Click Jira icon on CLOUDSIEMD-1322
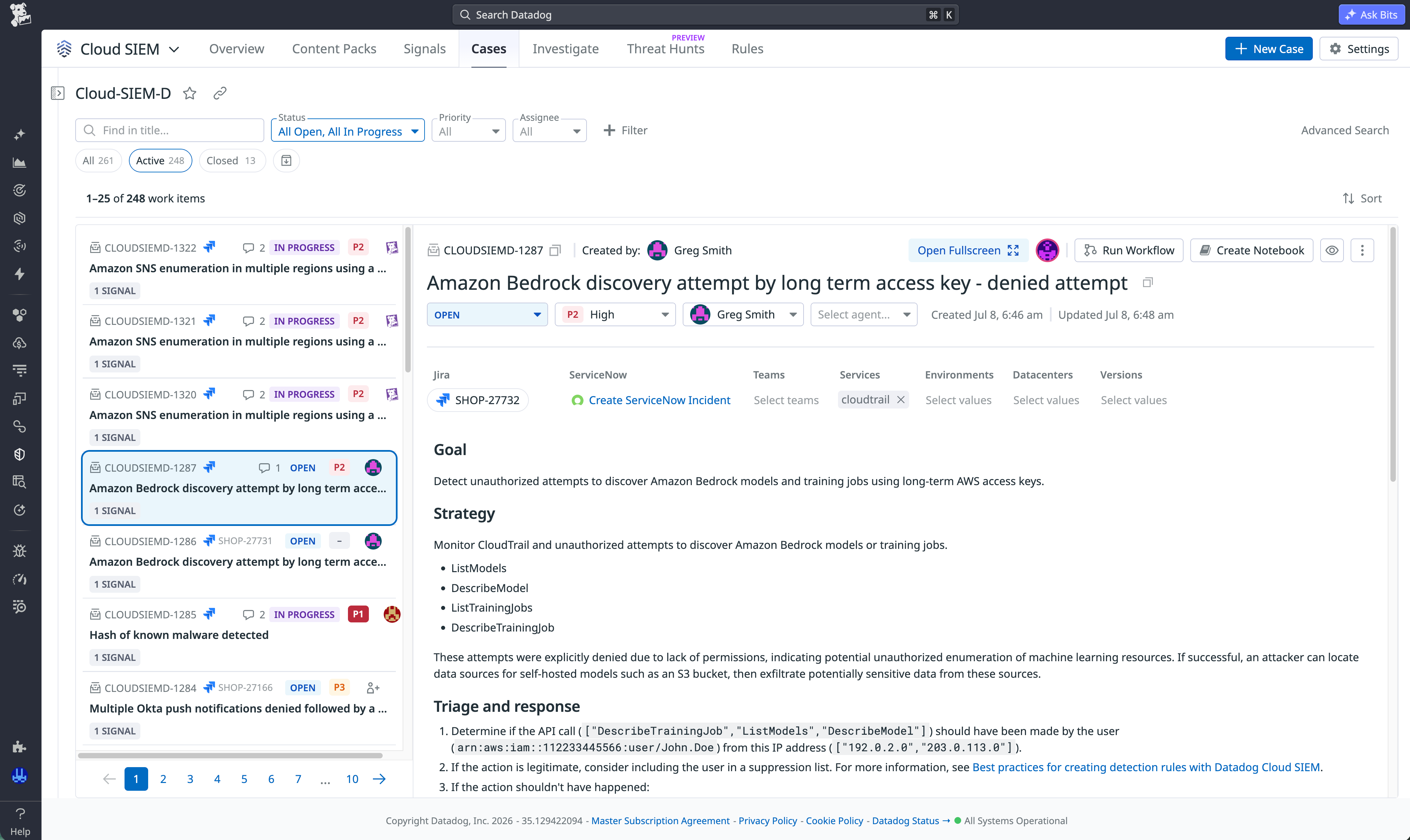Screen dimensions: 1410x840 [210, 247]
